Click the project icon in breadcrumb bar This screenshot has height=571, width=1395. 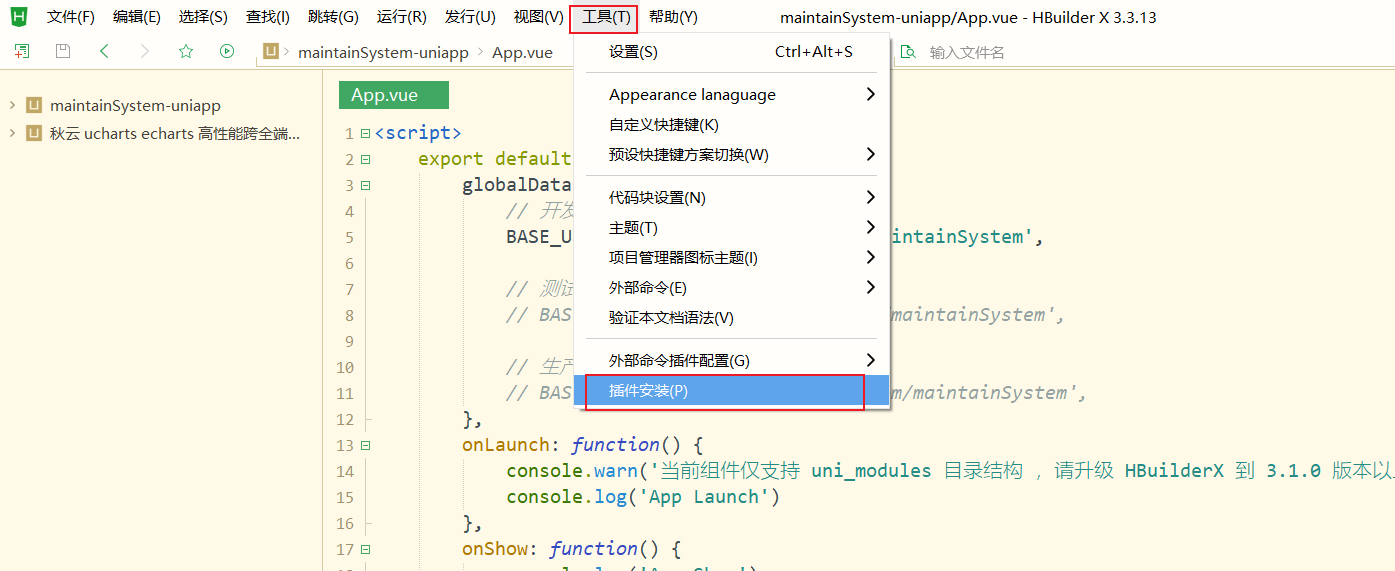pyautogui.click(x=270, y=52)
